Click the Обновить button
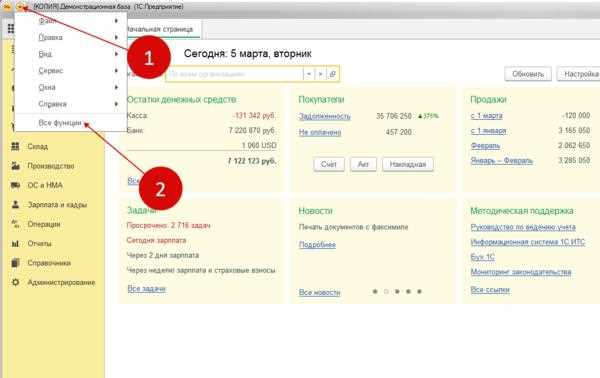Screen dimensions: 600x378 point(528,74)
